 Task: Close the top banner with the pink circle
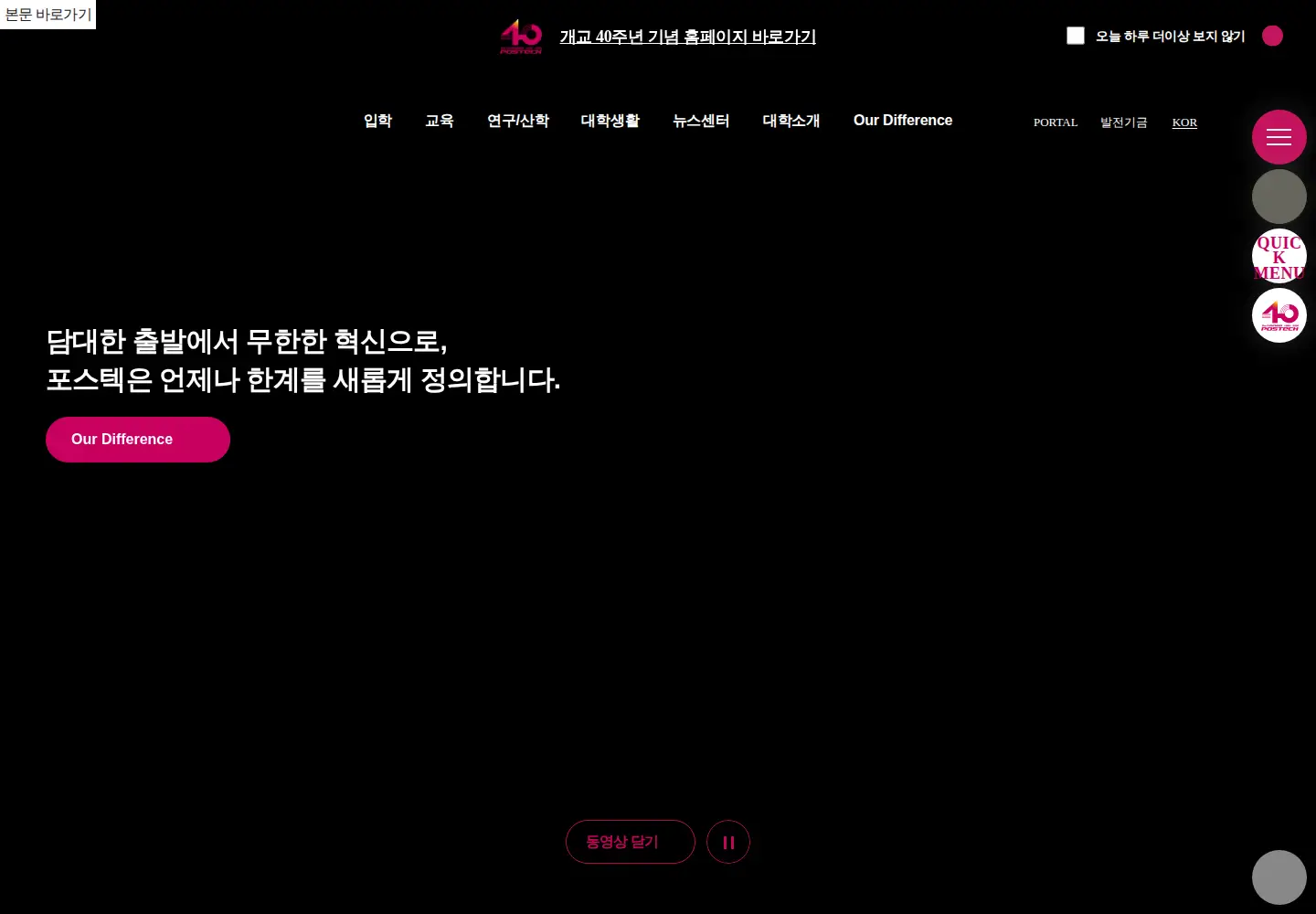1272,36
